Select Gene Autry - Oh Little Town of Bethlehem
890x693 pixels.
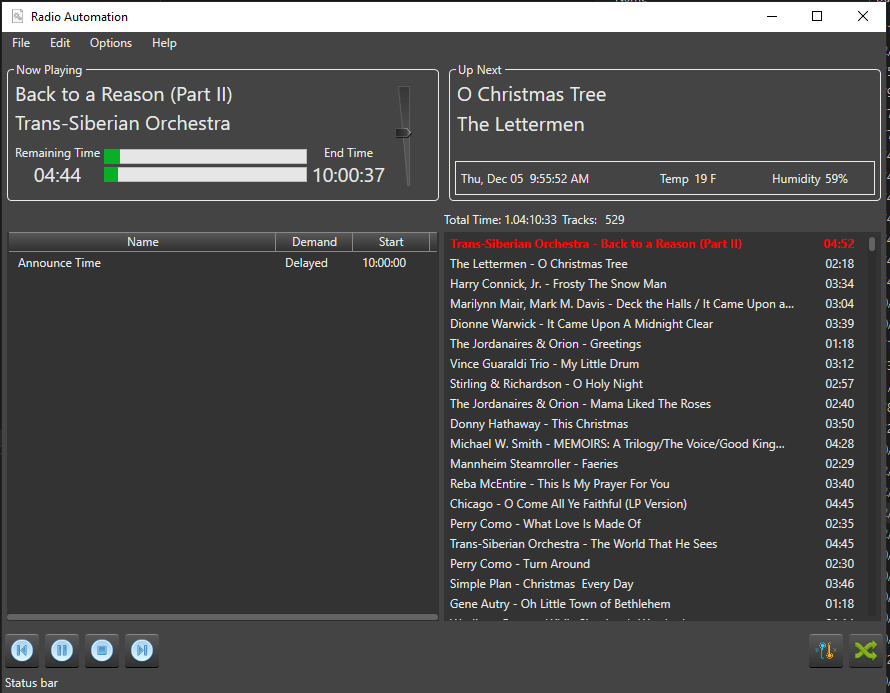pos(653,604)
